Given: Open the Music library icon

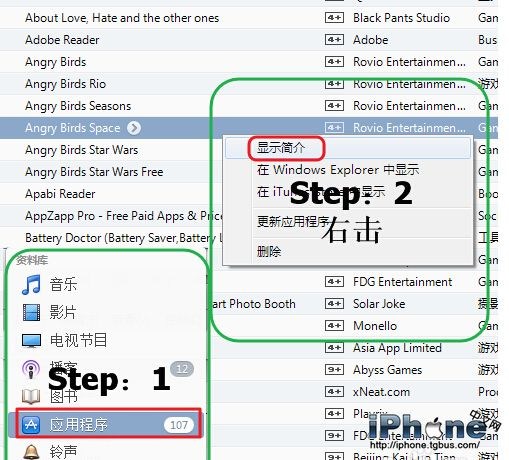Looking at the screenshot, I should (x=31, y=284).
